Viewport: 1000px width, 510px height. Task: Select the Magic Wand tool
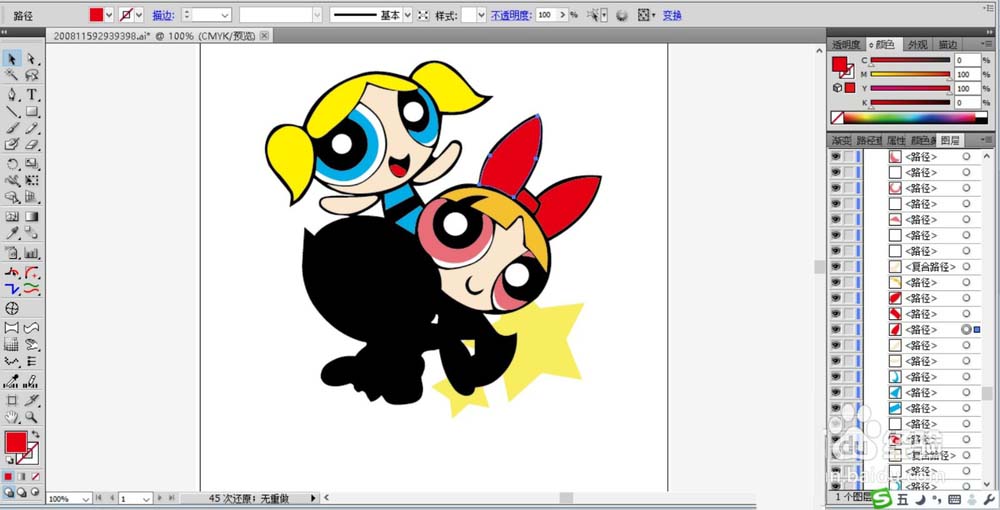[x=11, y=75]
